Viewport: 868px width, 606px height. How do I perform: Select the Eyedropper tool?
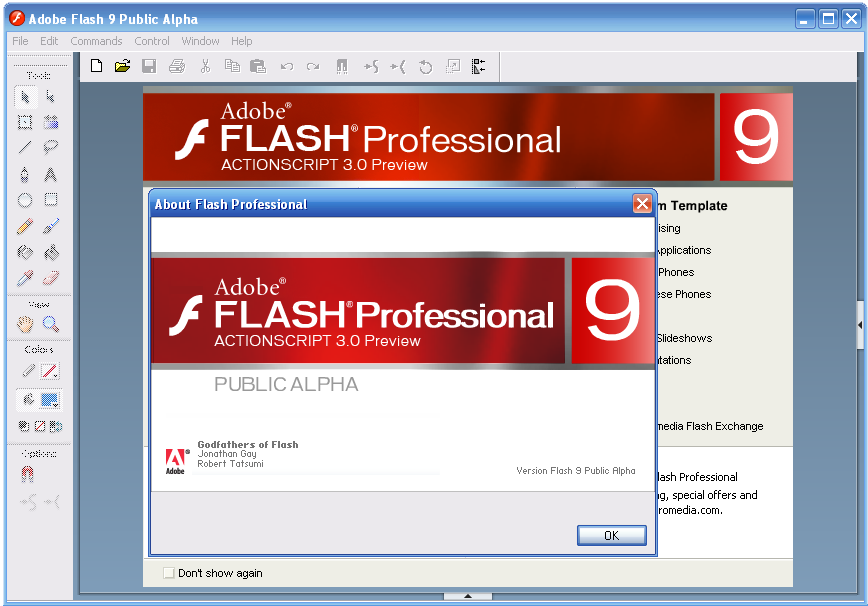(x=25, y=278)
